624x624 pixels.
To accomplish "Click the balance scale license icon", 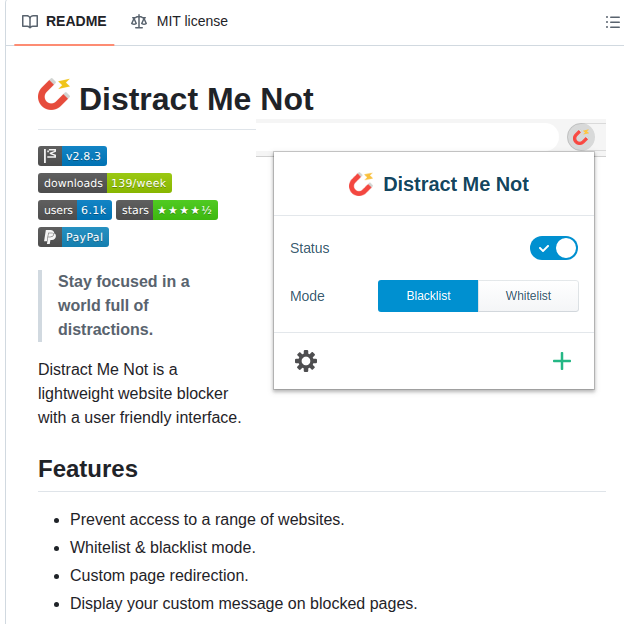I will 139,21.
